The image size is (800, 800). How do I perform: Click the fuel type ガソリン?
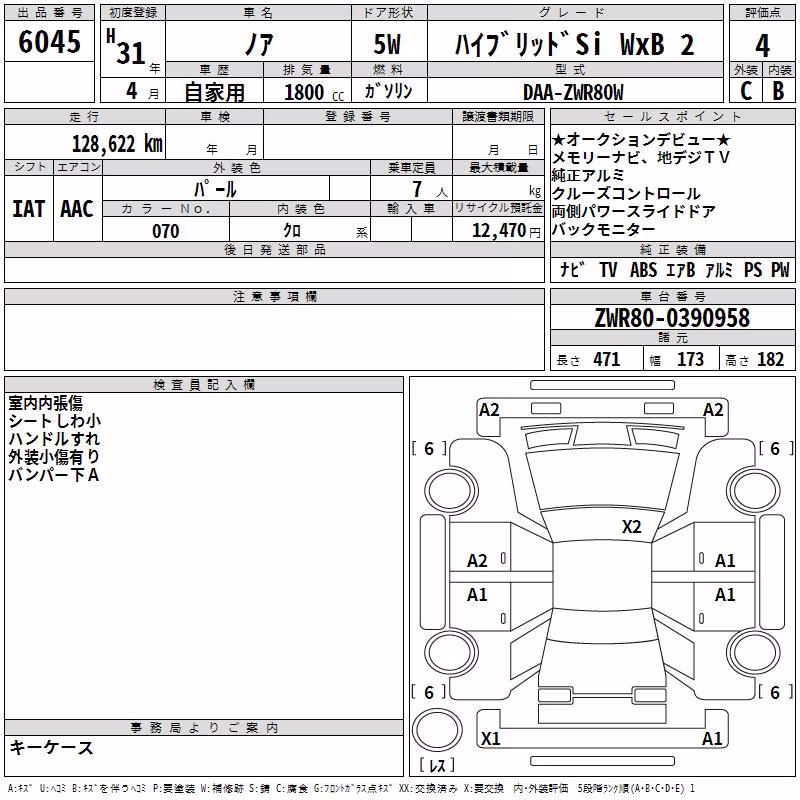[x=388, y=91]
